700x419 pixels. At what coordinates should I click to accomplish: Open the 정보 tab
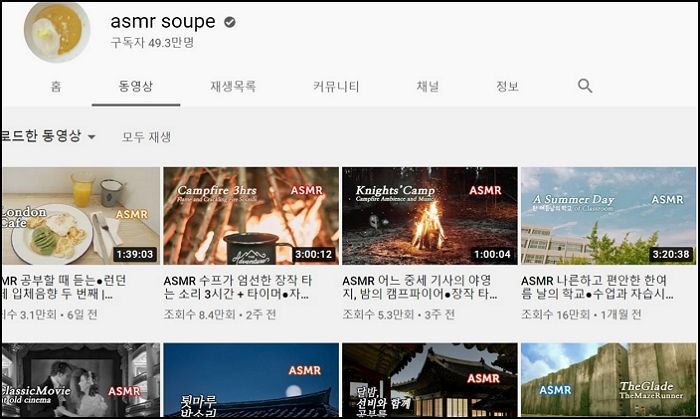click(508, 86)
